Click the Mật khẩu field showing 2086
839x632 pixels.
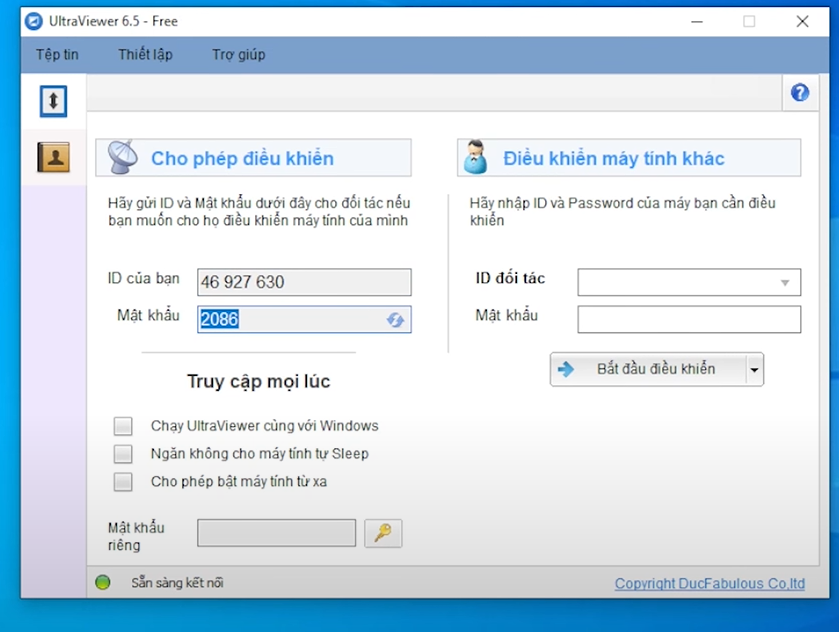[304, 319]
